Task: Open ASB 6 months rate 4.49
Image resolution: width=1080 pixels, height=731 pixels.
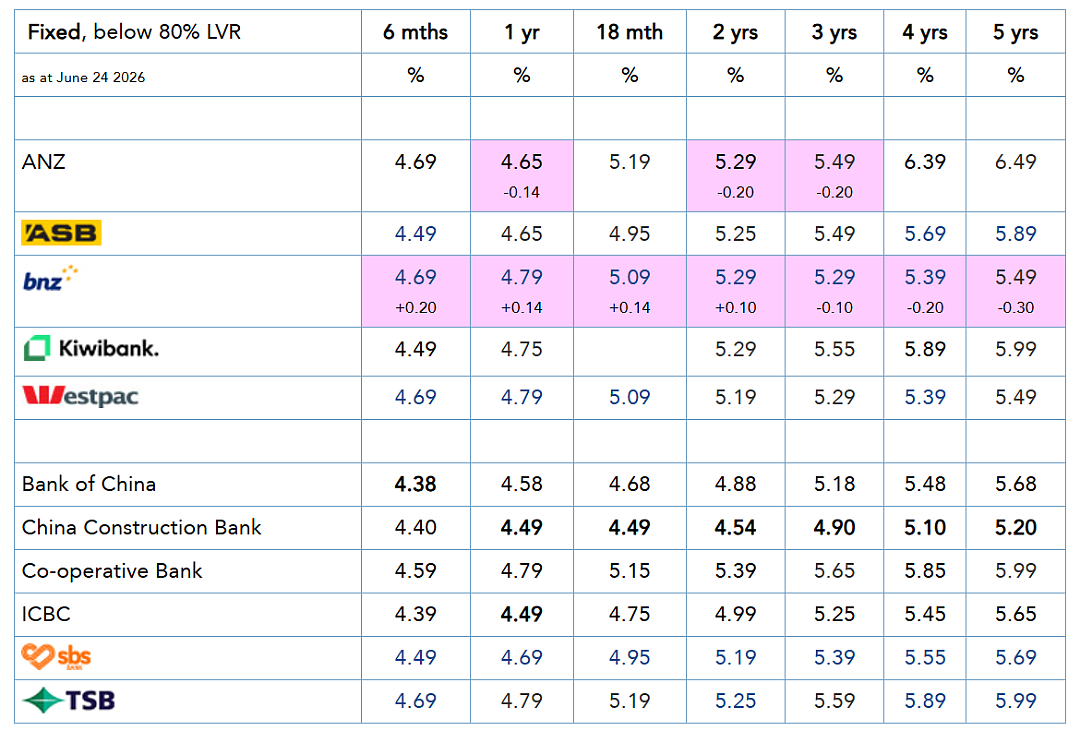Action: tap(415, 234)
